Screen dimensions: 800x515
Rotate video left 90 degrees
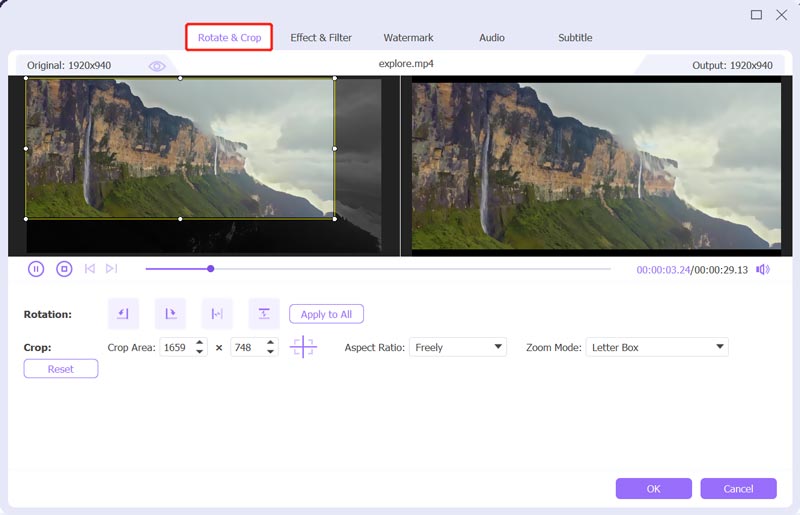tap(123, 313)
